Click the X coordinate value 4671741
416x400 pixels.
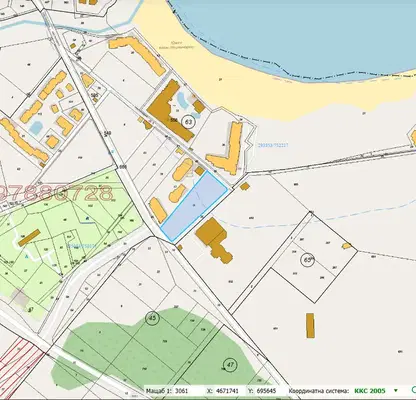pyautogui.click(x=227, y=391)
